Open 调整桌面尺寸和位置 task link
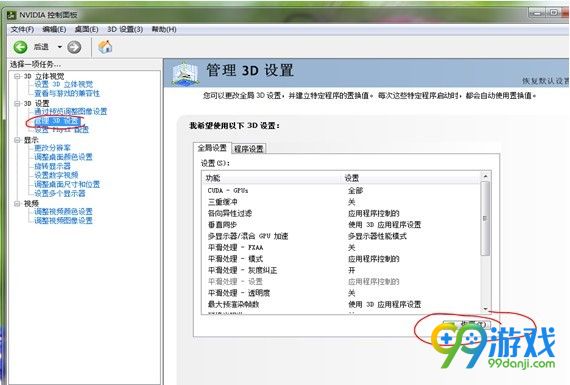The width and height of the screenshot is (570, 385). click(x=67, y=184)
